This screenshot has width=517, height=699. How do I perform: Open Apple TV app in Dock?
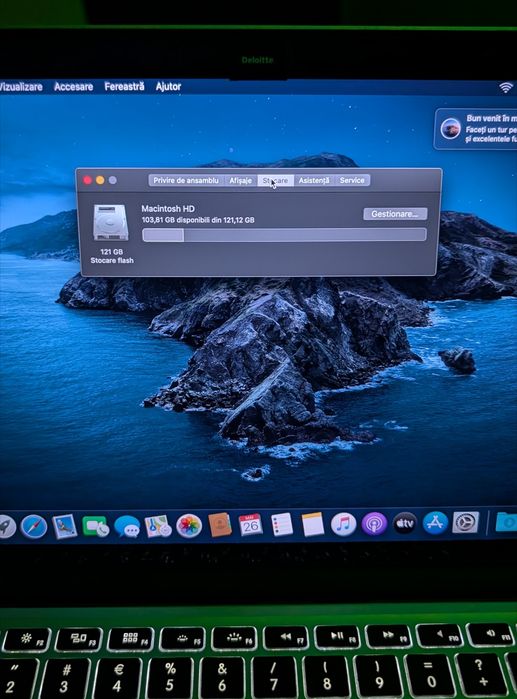[x=405, y=523]
